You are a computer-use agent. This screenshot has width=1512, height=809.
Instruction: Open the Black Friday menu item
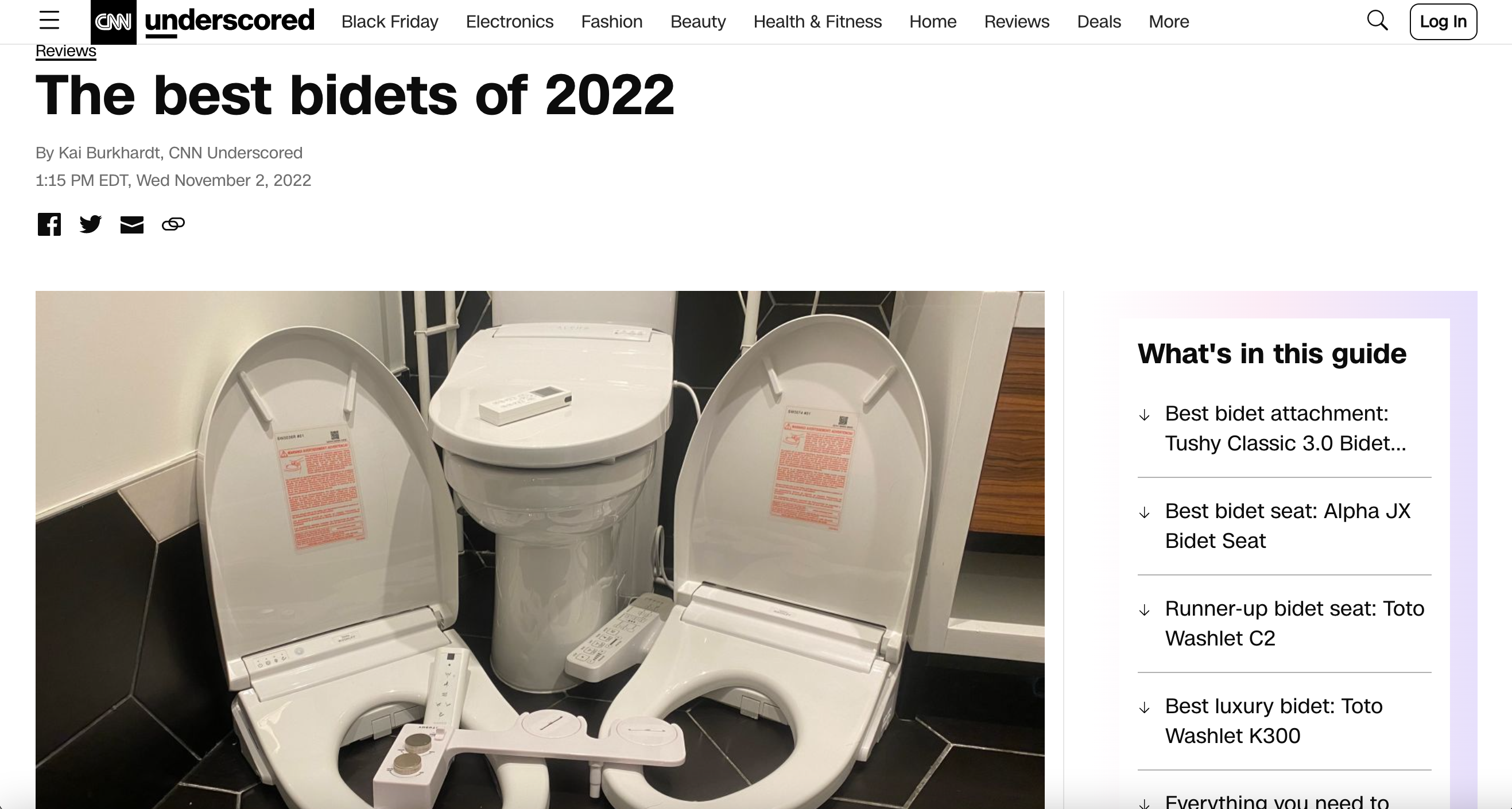click(x=390, y=22)
